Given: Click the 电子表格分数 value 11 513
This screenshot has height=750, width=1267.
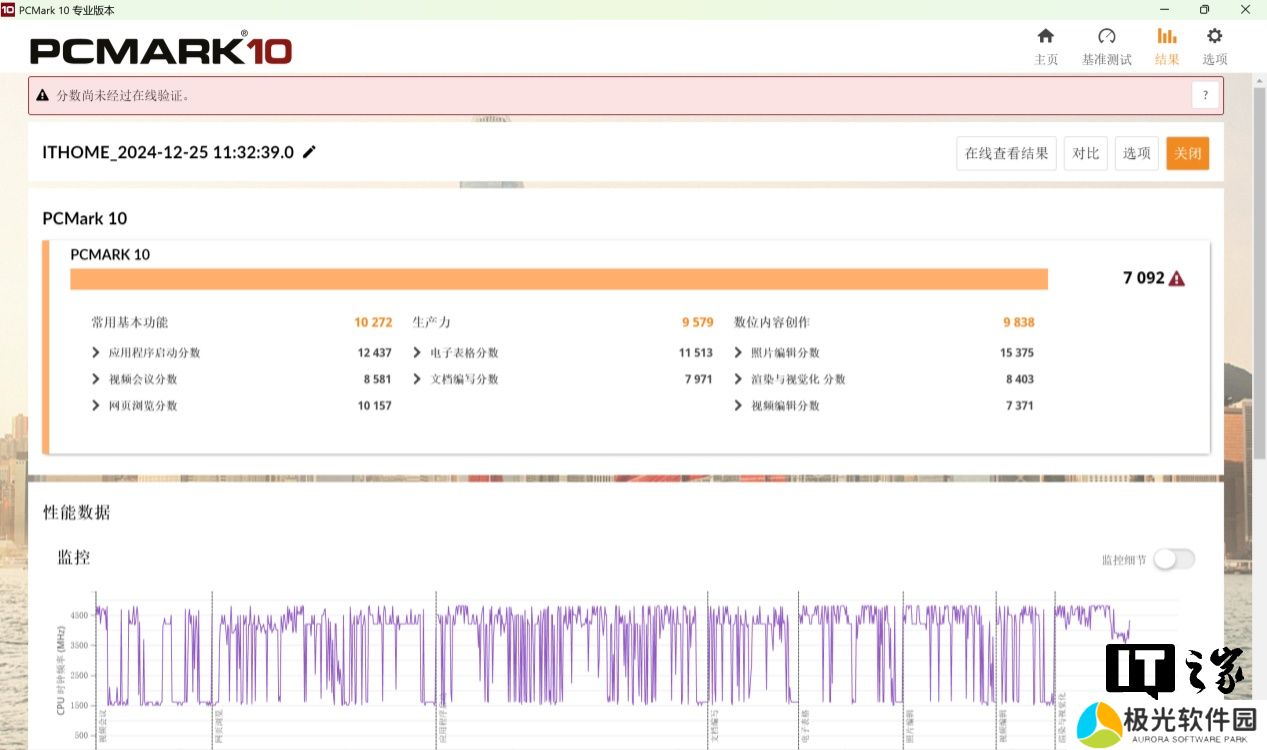Looking at the screenshot, I should click(x=696, y=353).
